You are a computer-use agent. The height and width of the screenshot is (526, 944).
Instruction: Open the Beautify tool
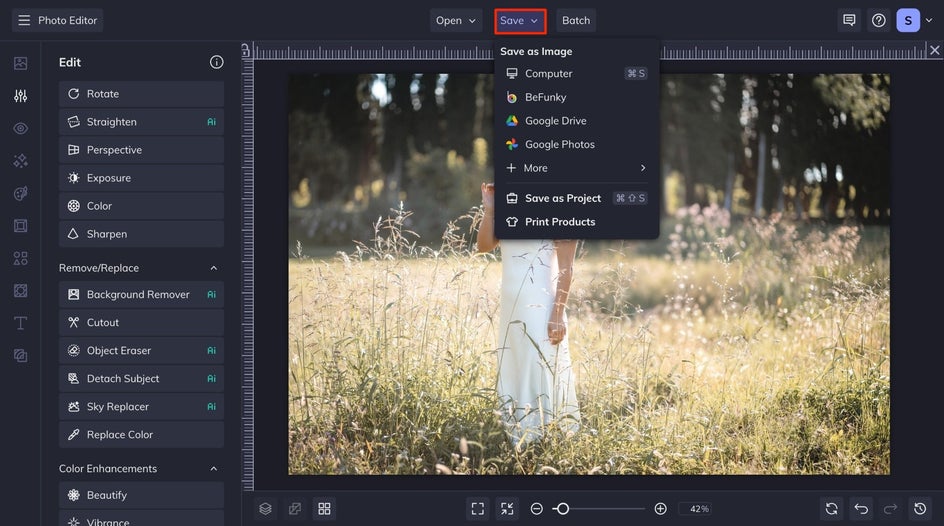click(141, 495)
